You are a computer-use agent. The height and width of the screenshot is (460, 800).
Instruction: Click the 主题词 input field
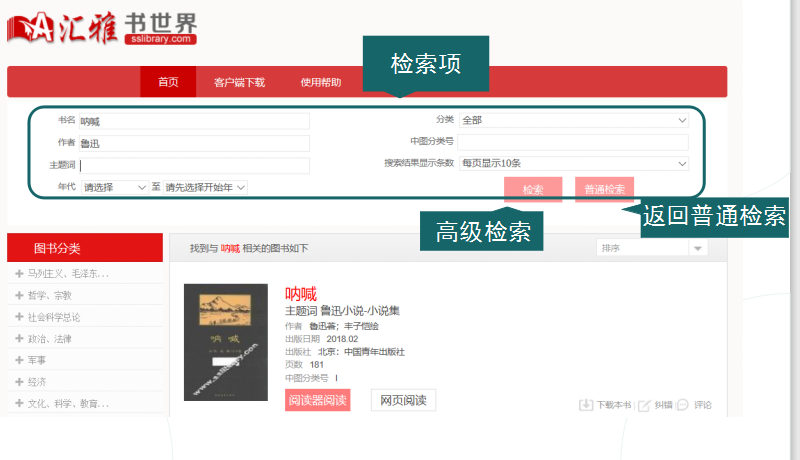[195, 165]
